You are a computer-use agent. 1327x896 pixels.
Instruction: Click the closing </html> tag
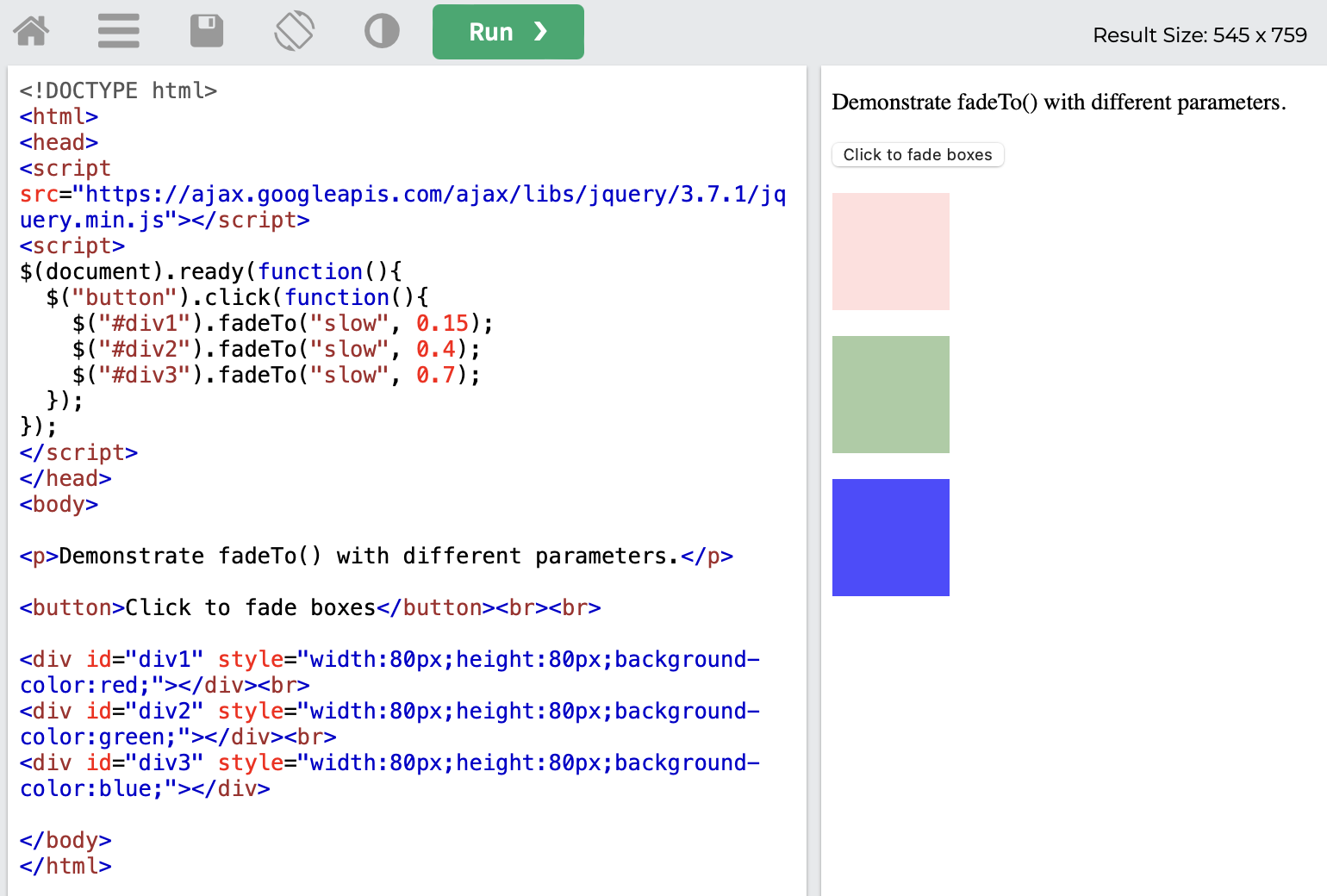[65, 866]
